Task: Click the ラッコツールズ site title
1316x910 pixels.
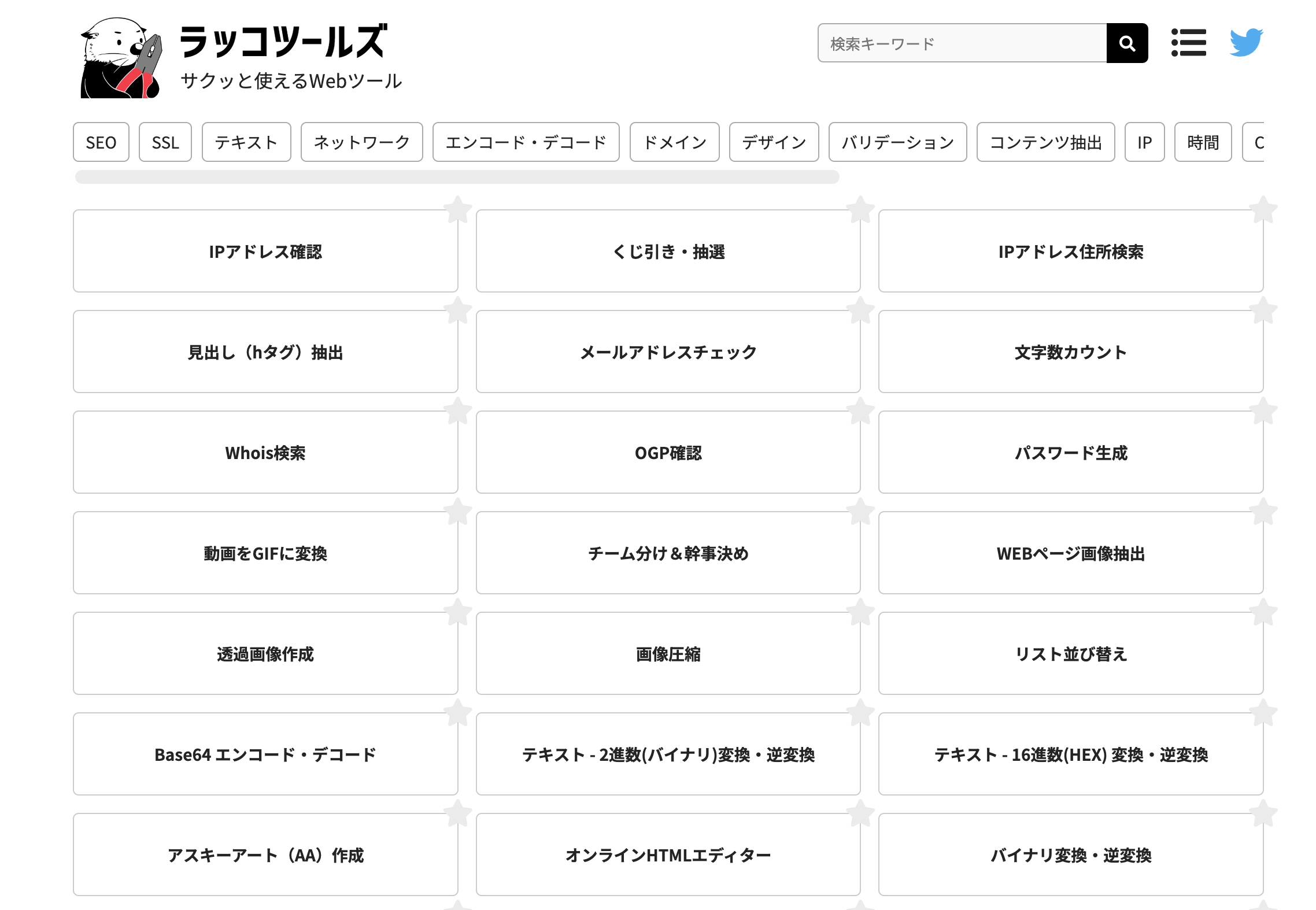Action: pyautogui.click(x=283, y=42)
